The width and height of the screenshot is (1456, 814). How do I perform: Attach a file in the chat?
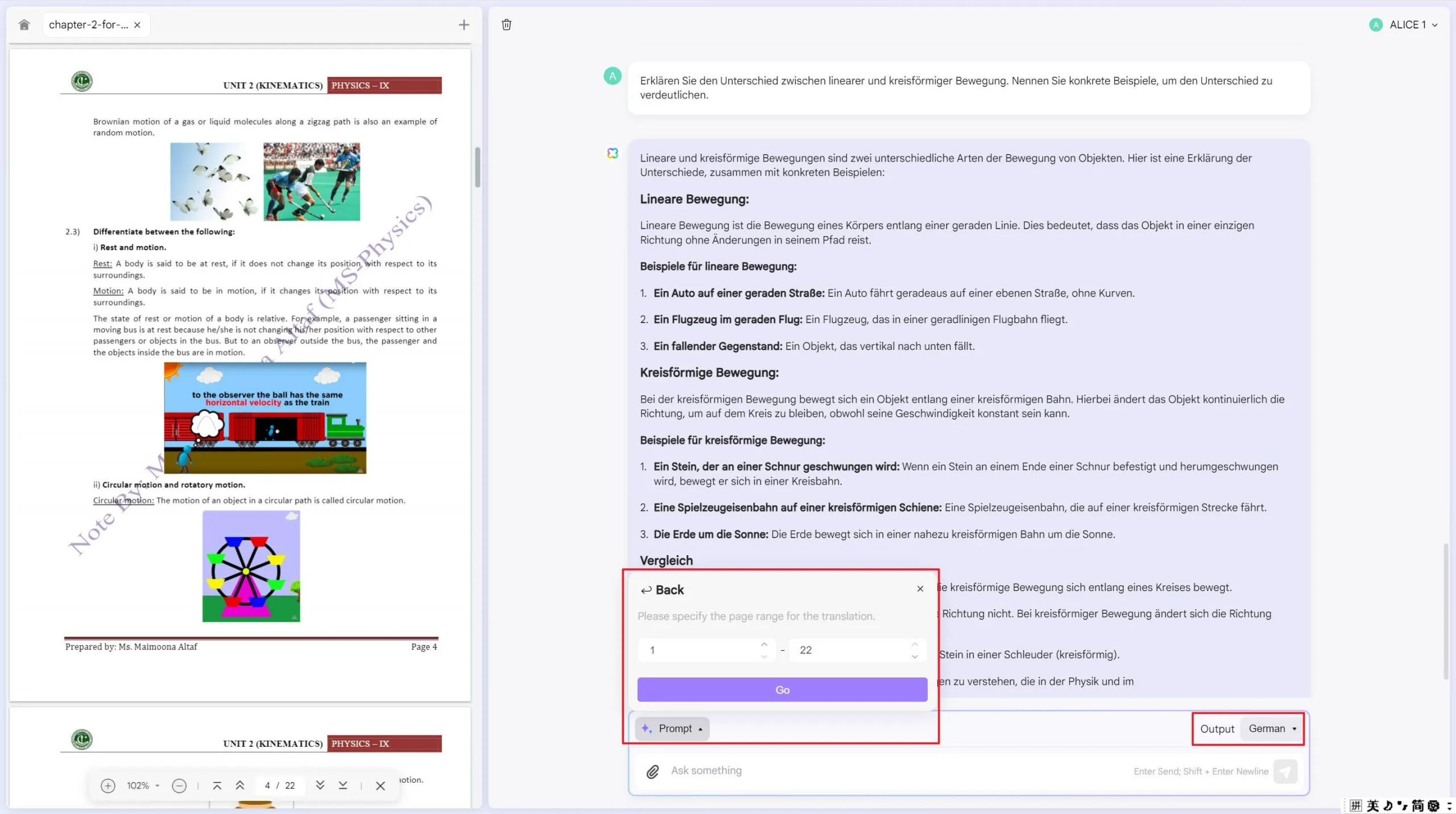coord(653,771)
